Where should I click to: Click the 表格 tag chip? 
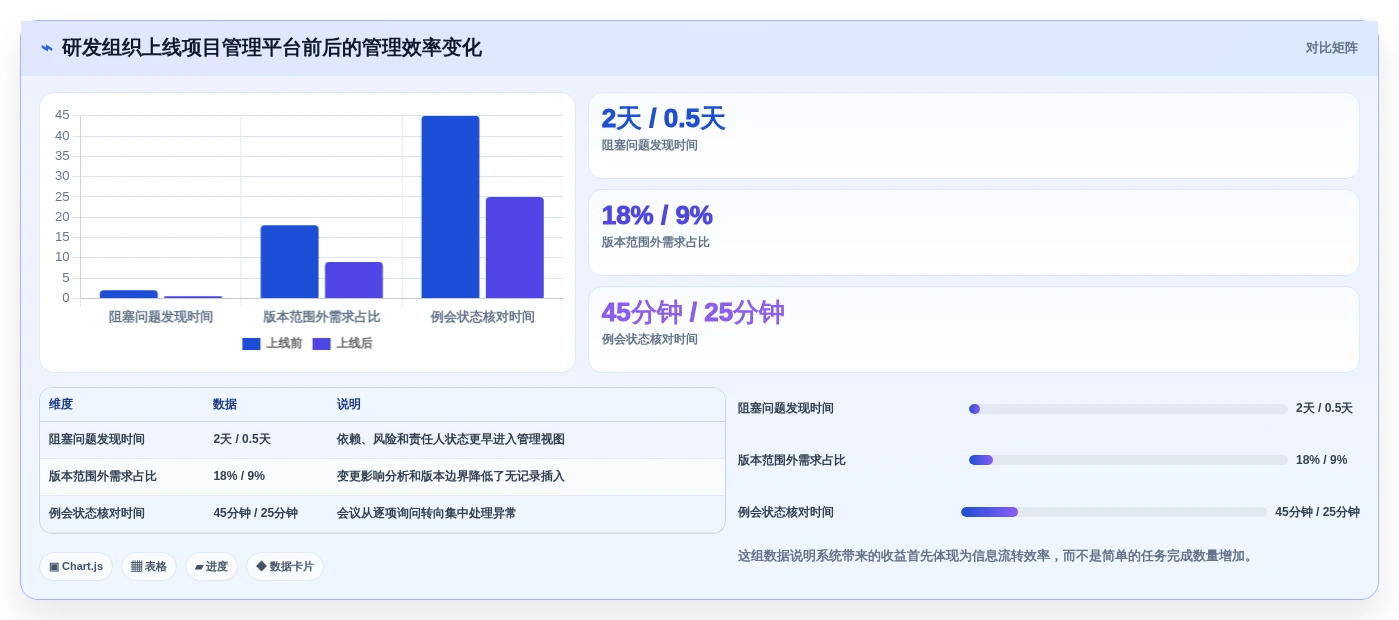(149, 566)
